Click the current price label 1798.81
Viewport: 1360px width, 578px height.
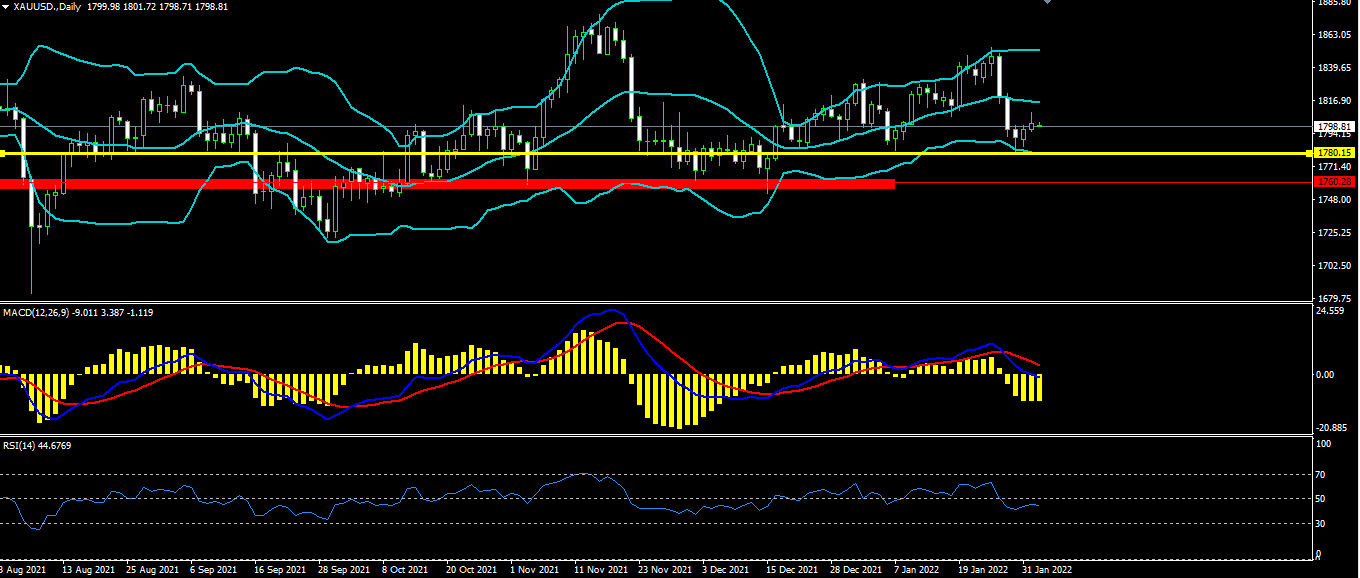[x=1334, y=126]
